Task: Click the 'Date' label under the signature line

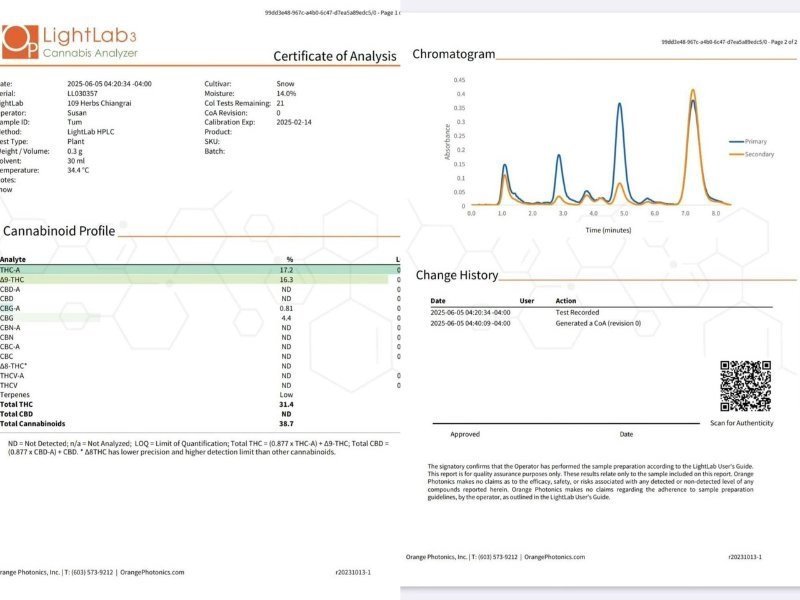Action: 626,434
